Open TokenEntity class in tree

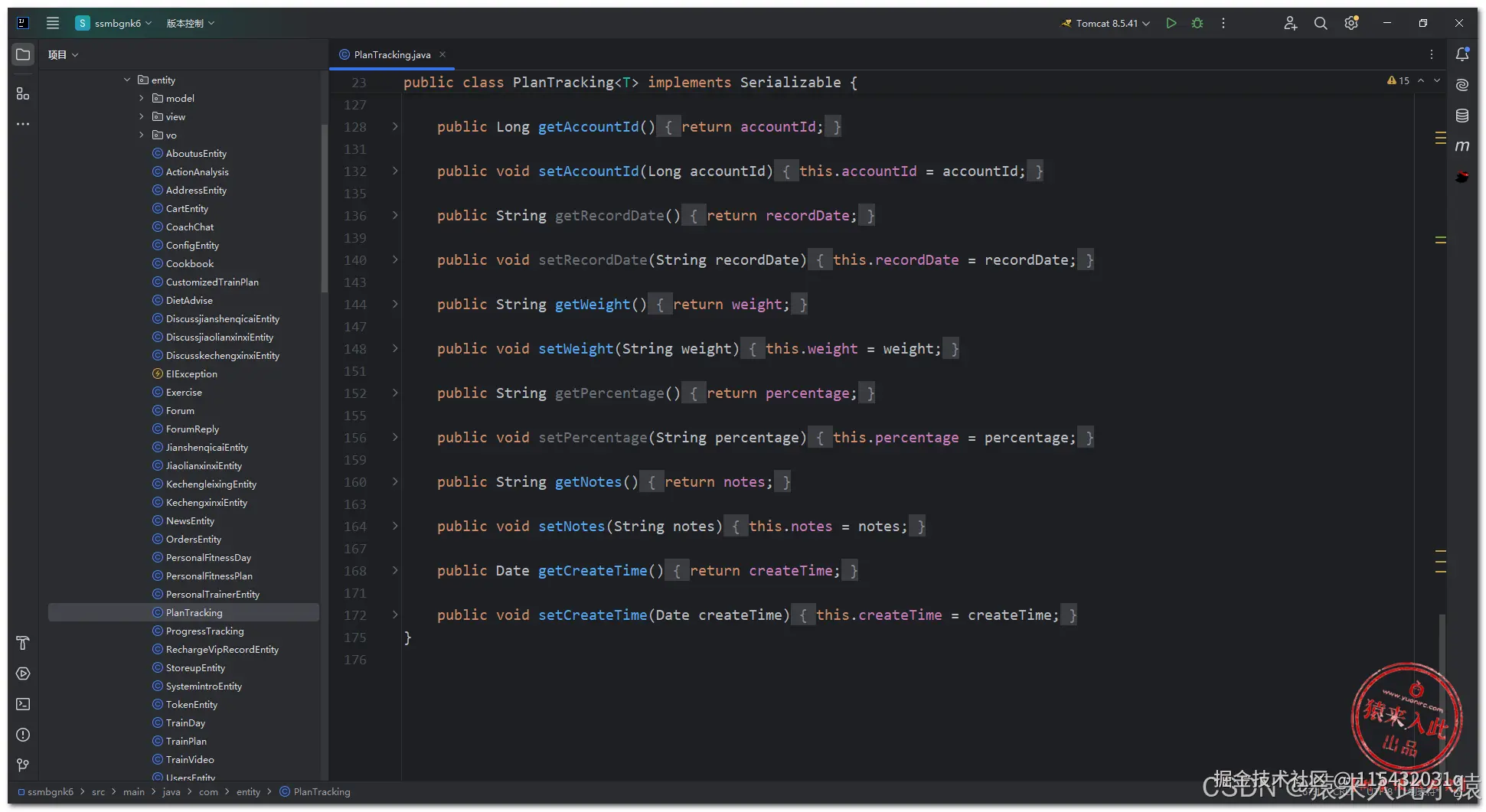(x=191, y=704)
